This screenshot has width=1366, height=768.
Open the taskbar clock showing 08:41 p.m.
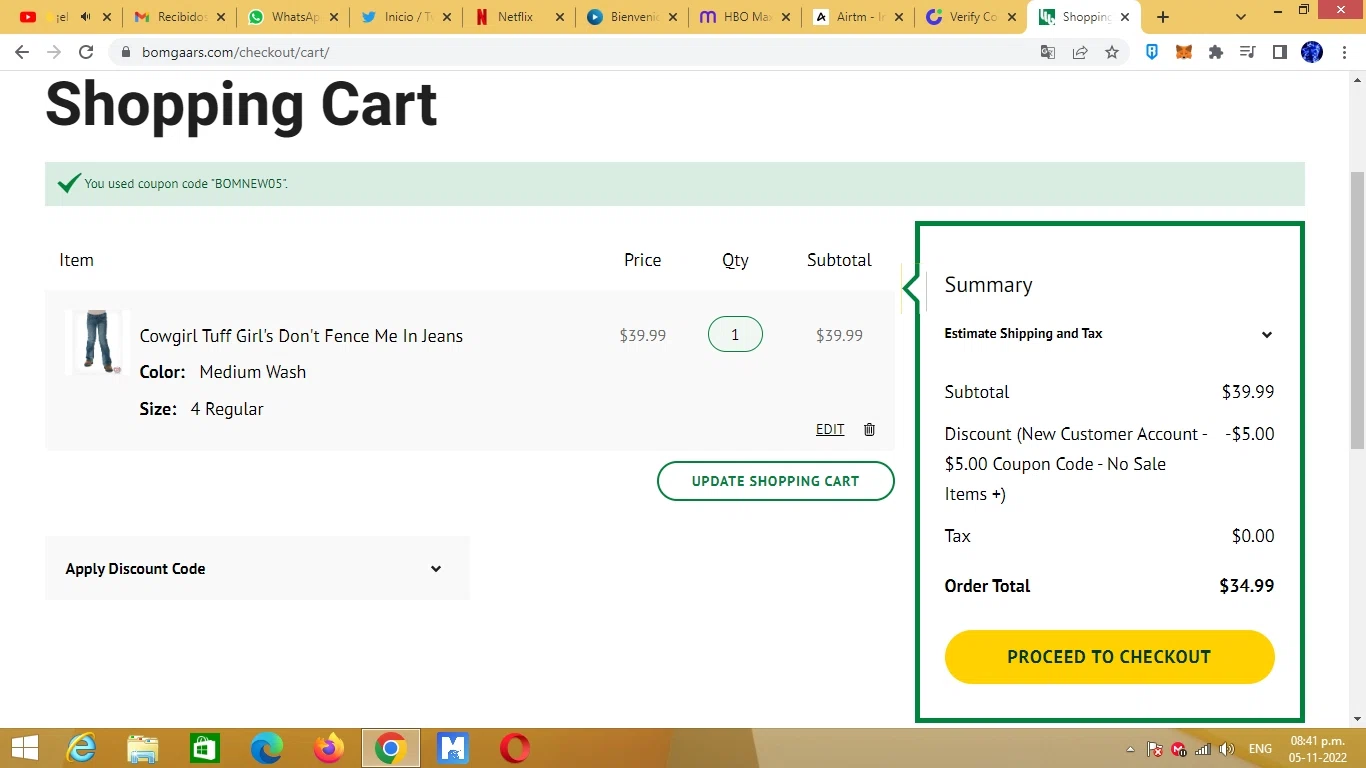1318,749
